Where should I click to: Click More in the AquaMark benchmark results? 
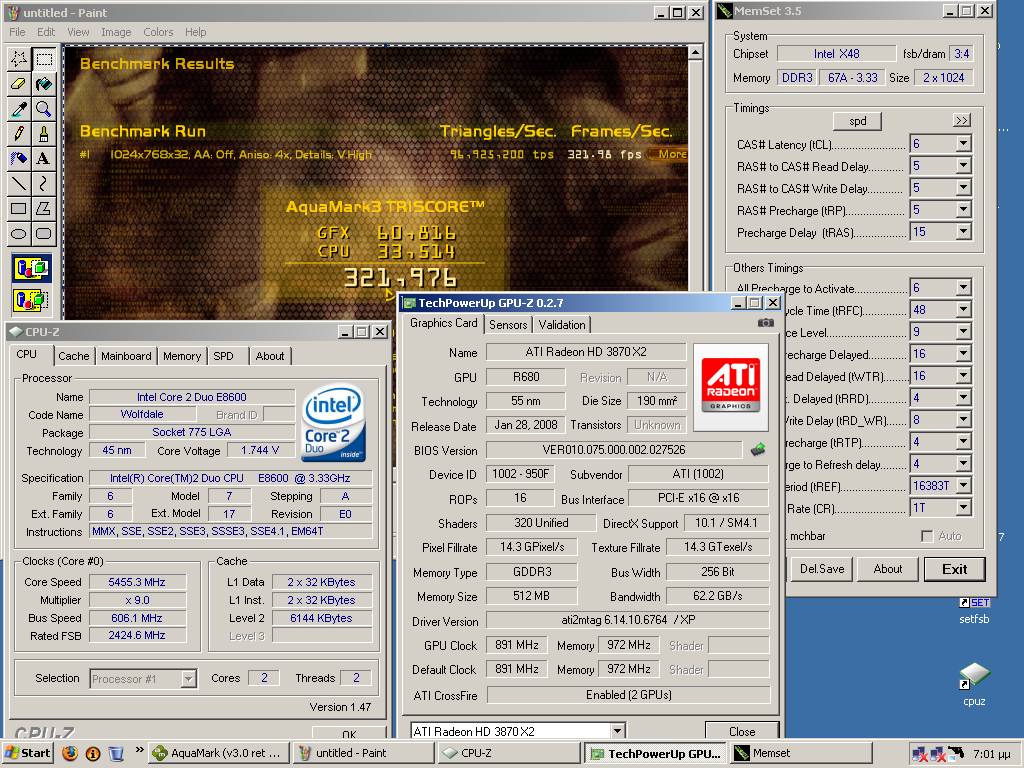pyautogui.click(x=672, y=154)
